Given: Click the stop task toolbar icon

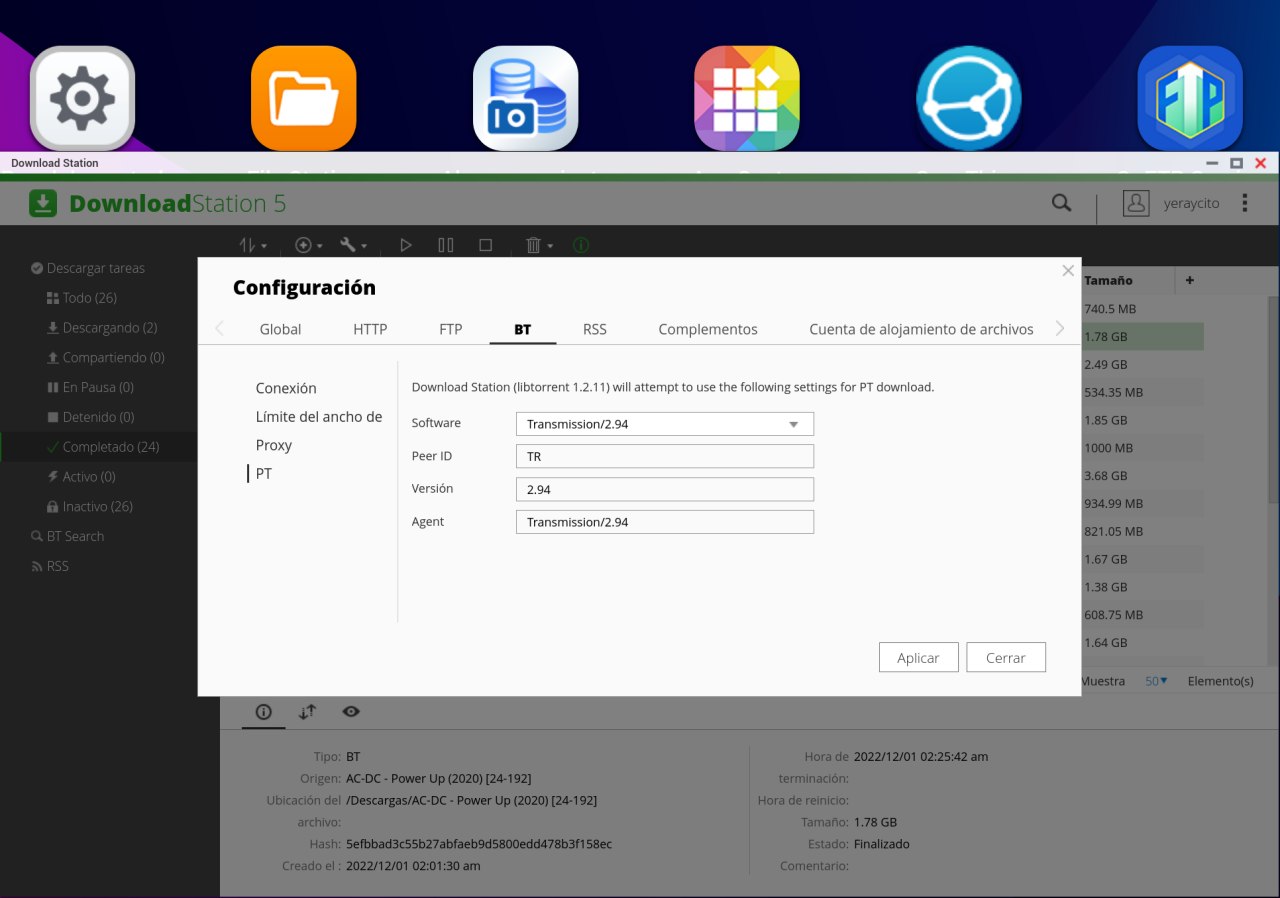Looking at the screenshot, I should [485, 245].
